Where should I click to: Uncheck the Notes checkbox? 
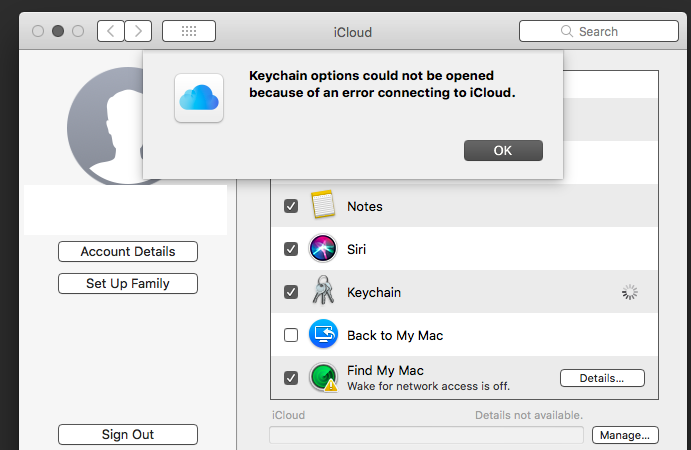291,206
